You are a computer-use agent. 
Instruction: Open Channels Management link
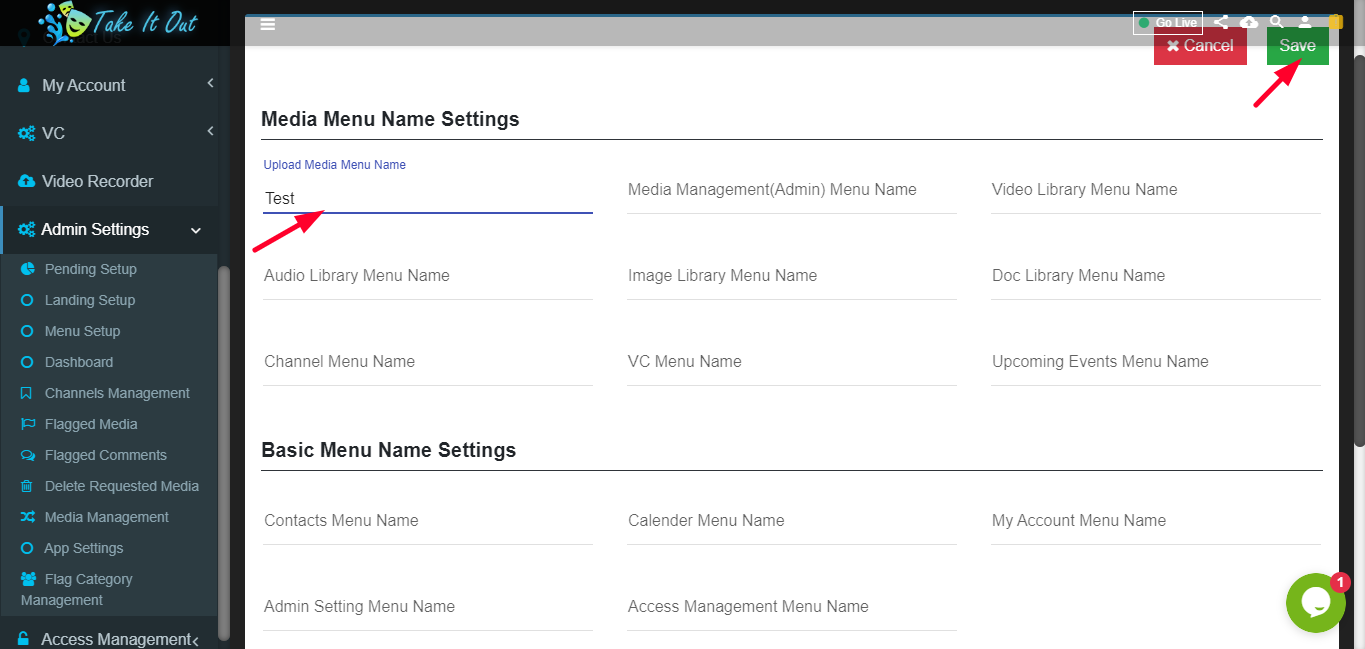pos(117,393)
